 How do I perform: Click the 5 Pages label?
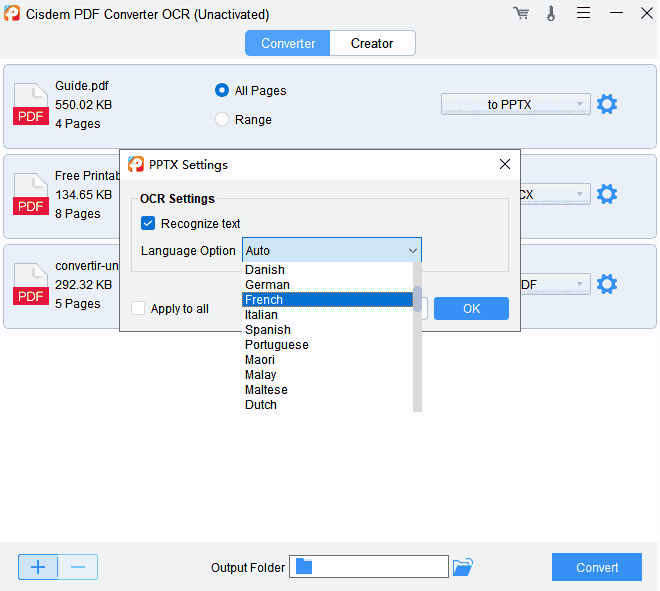point(77,303)
